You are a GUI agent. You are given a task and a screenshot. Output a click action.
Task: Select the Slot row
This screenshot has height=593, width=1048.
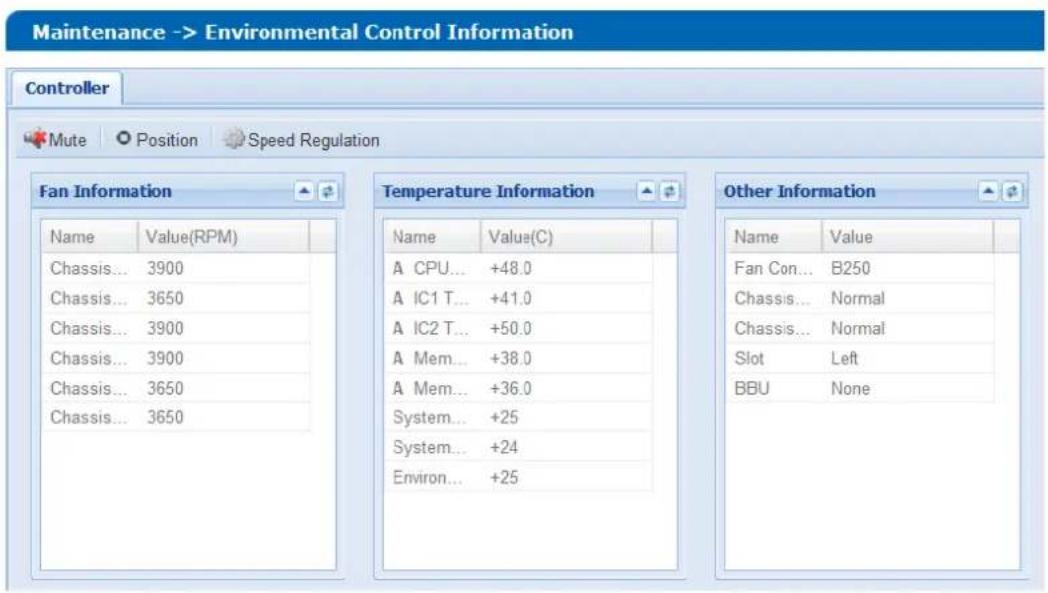pyautogui.click(x=860, y=358)
